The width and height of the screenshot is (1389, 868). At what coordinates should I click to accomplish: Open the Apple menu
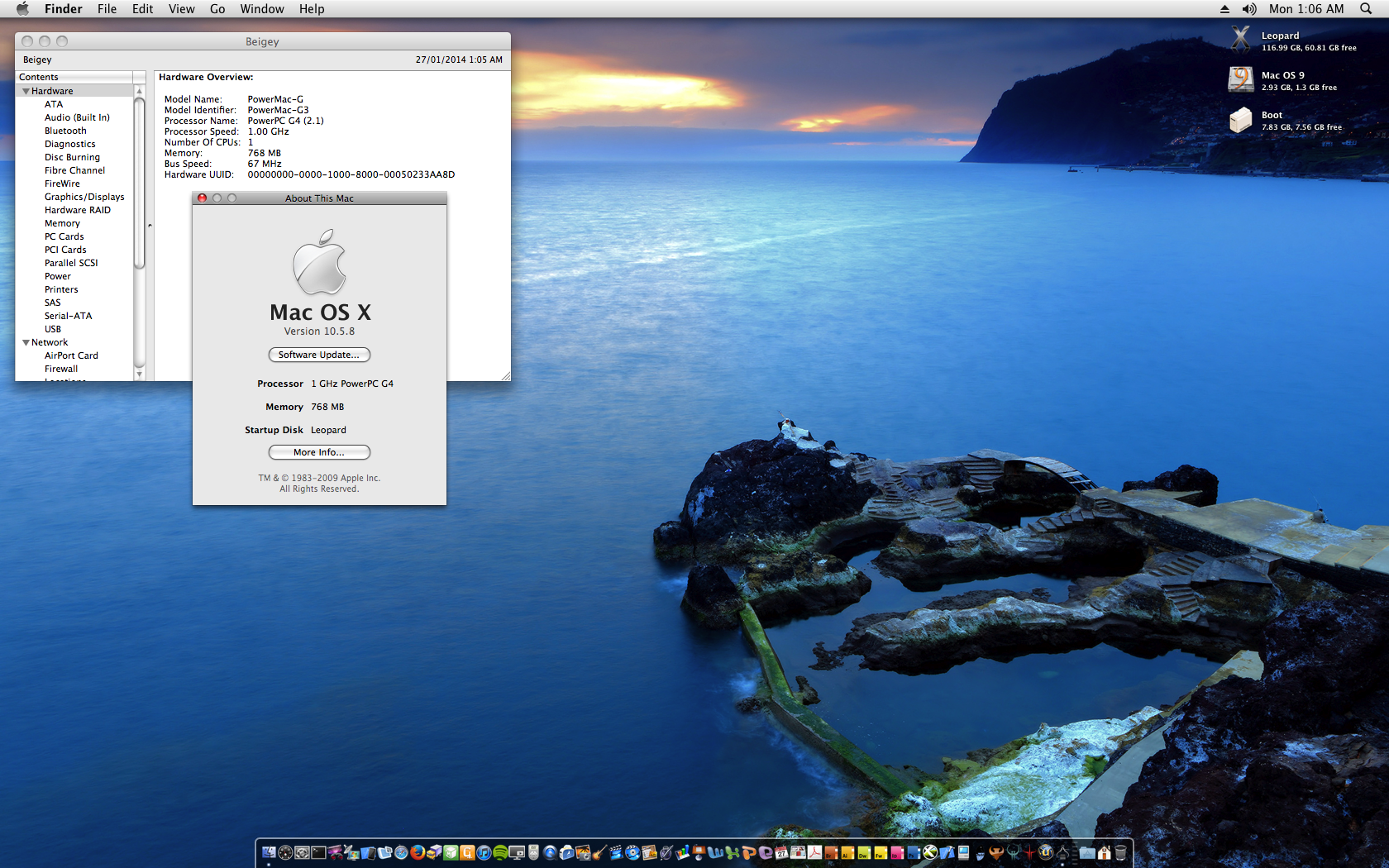(22, 9)
